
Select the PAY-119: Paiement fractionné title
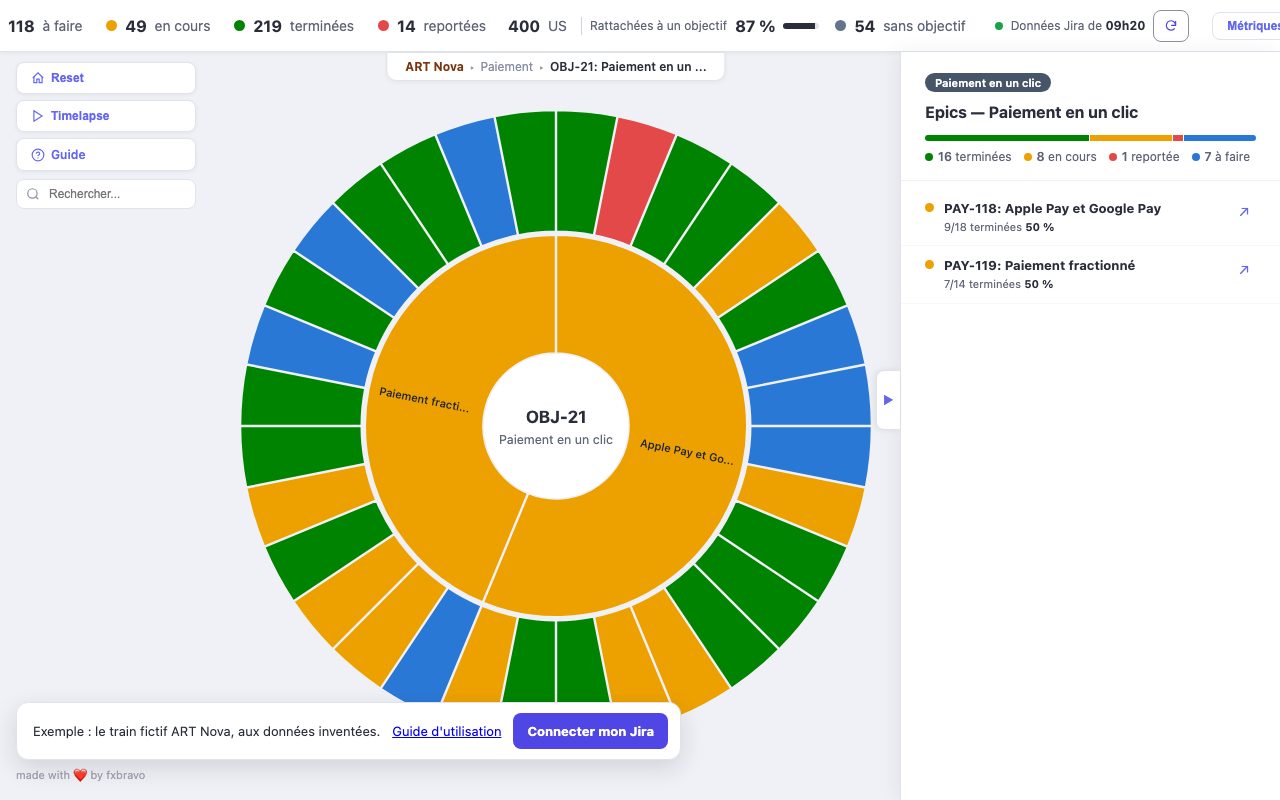(x=1039, y=265)
